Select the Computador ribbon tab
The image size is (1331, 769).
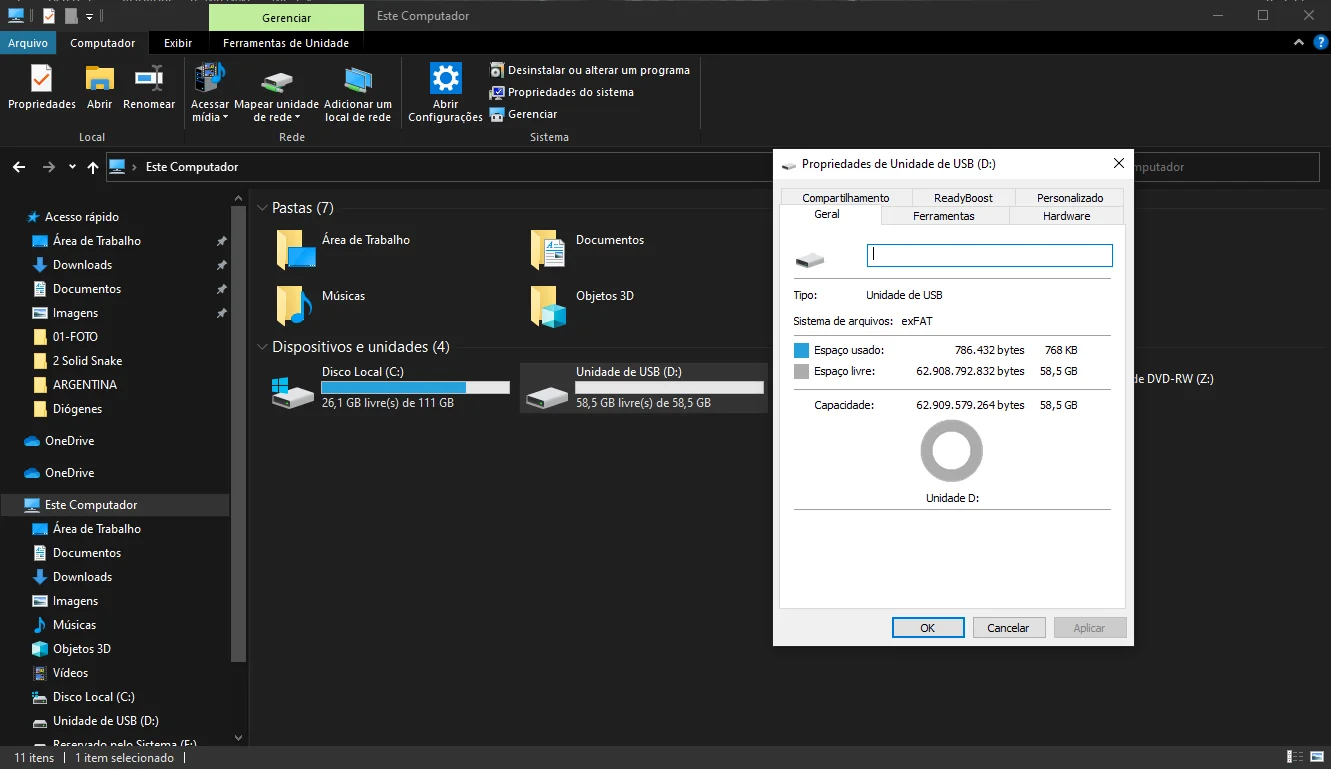[x=103, y=43]
